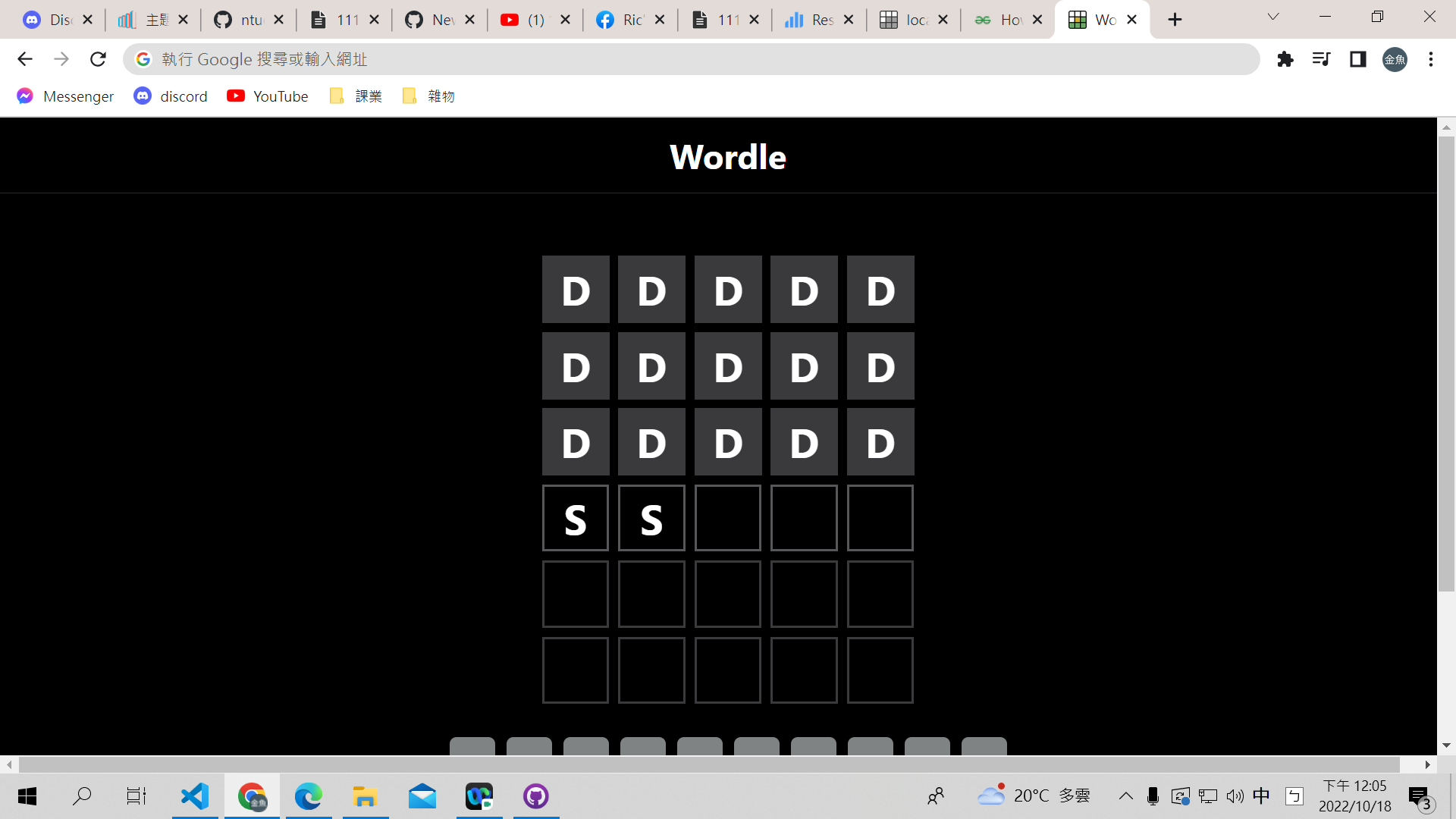This screenshot has width=1456, height=819.
Task: Click the last partially visible keyboard key
Action: tap(984, 746)
